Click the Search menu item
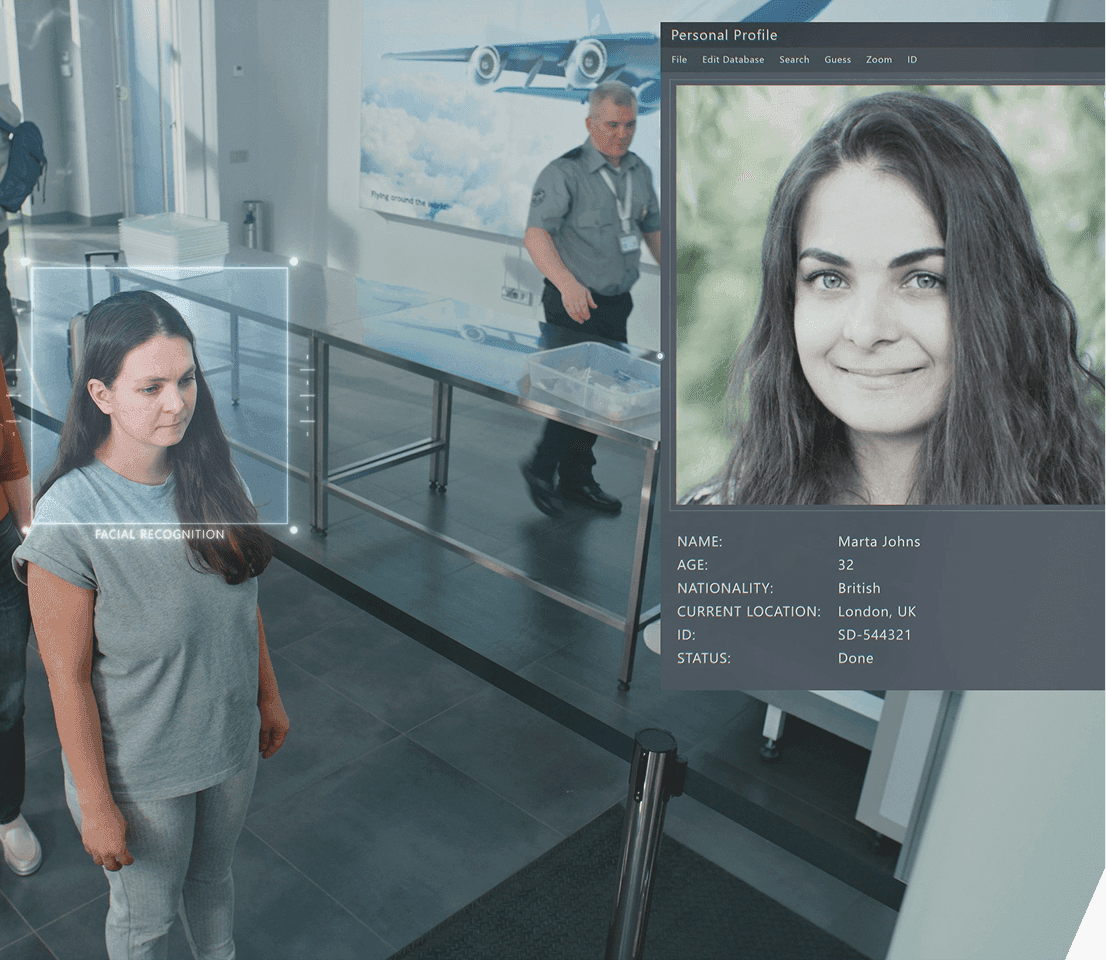The width and height of the screenshot is (1106, 960). (x=794, y=60)
